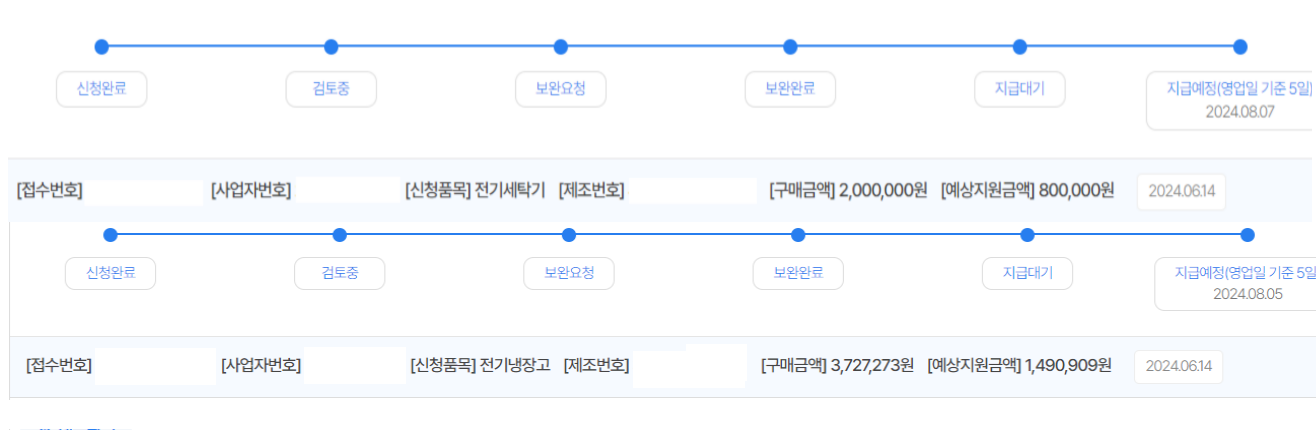Click the 접수번호 field in the 전기세탁기 row

point(143,191)
